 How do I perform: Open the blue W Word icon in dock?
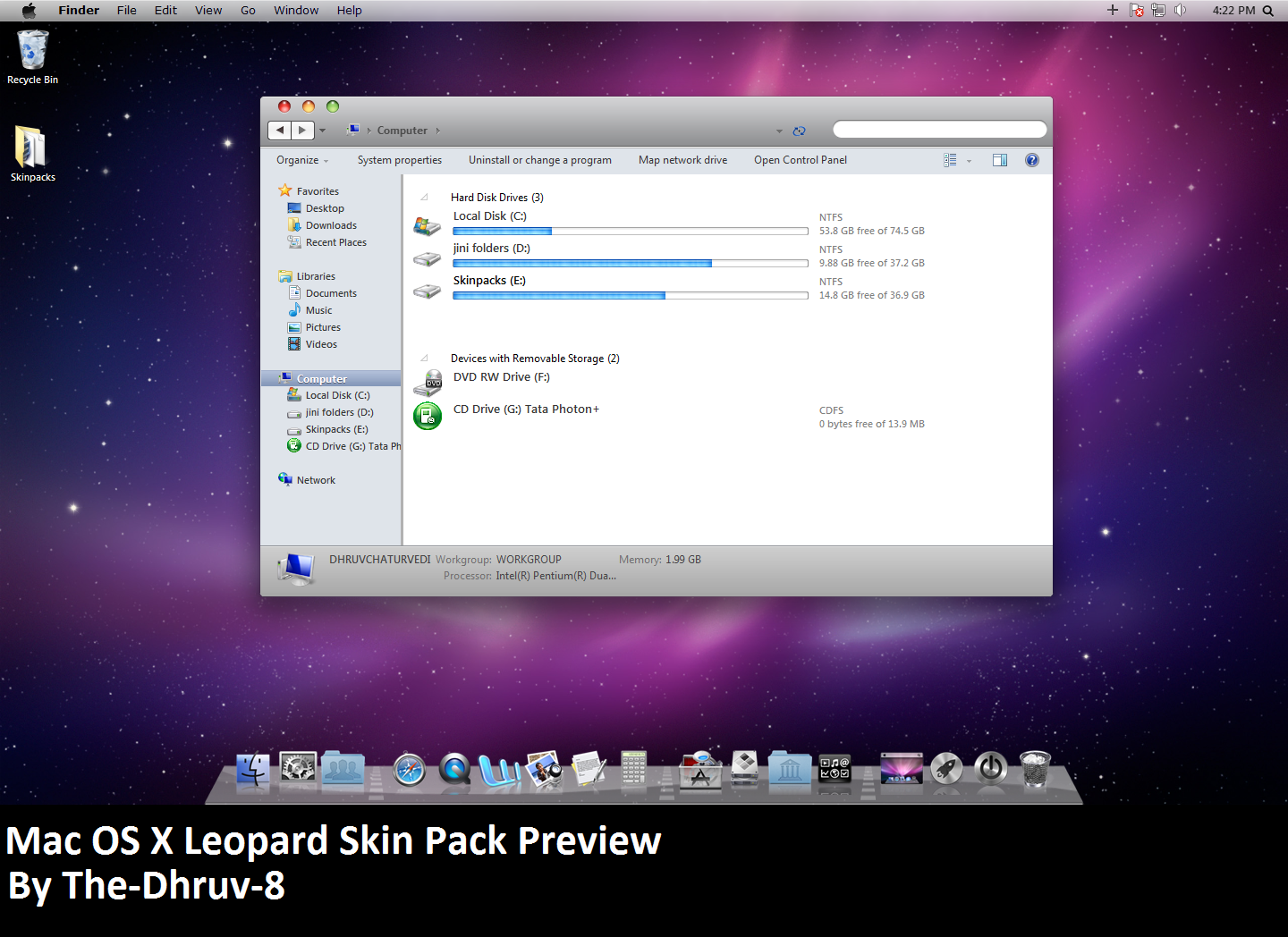tap(500, 771)
